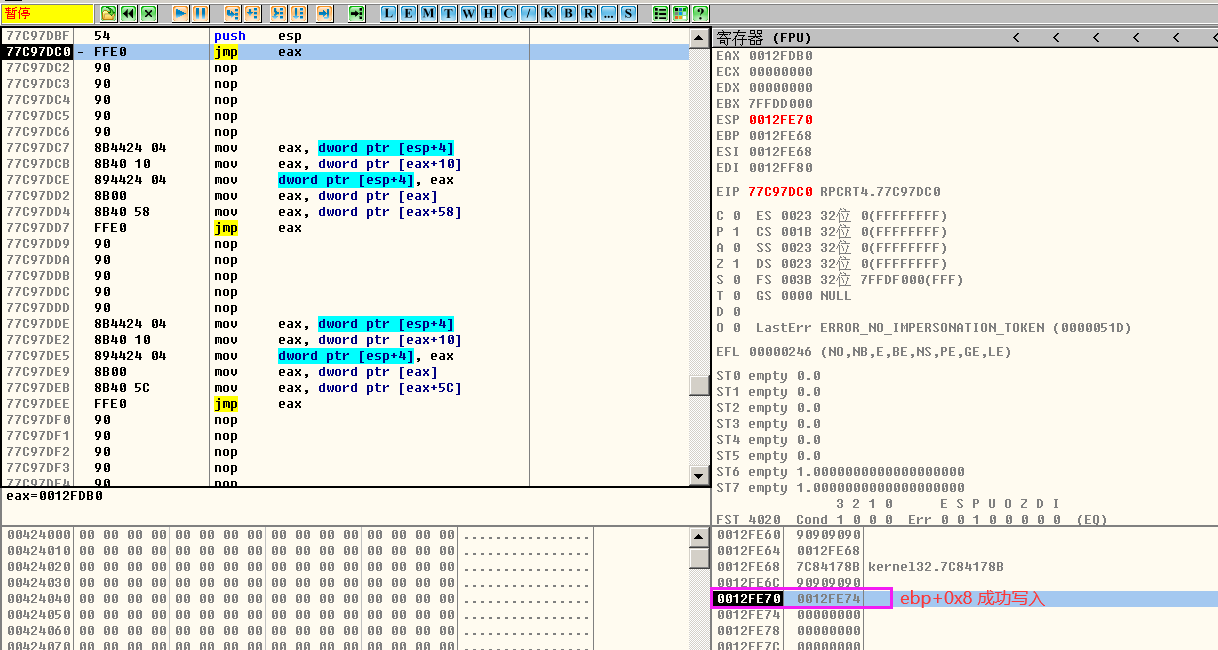Image resolution: width=1218 pixels, height=650 pixels.
Task: Show the Threads window (T button)
Action: (x=449, y=13)
